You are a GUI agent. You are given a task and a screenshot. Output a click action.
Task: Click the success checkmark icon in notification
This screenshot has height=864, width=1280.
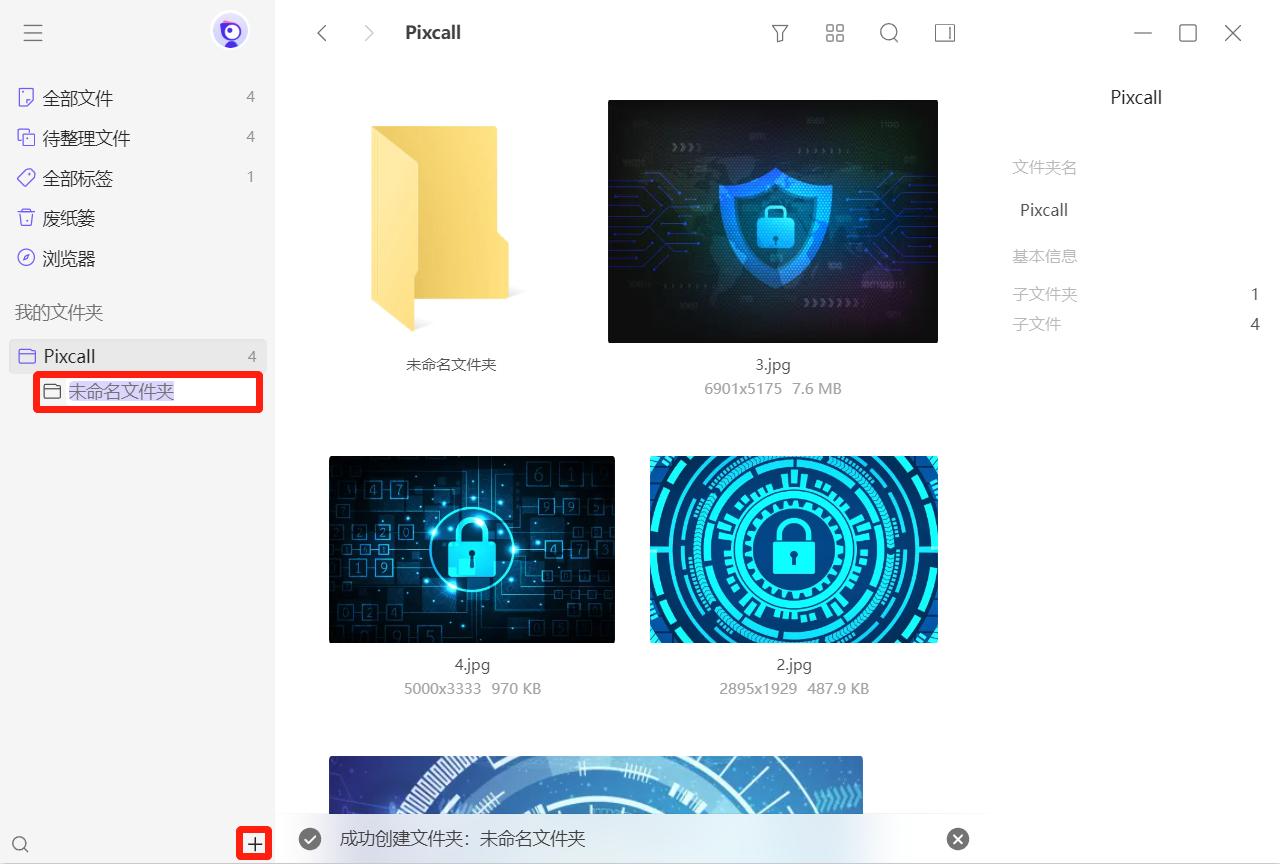(x=310, y=839)
